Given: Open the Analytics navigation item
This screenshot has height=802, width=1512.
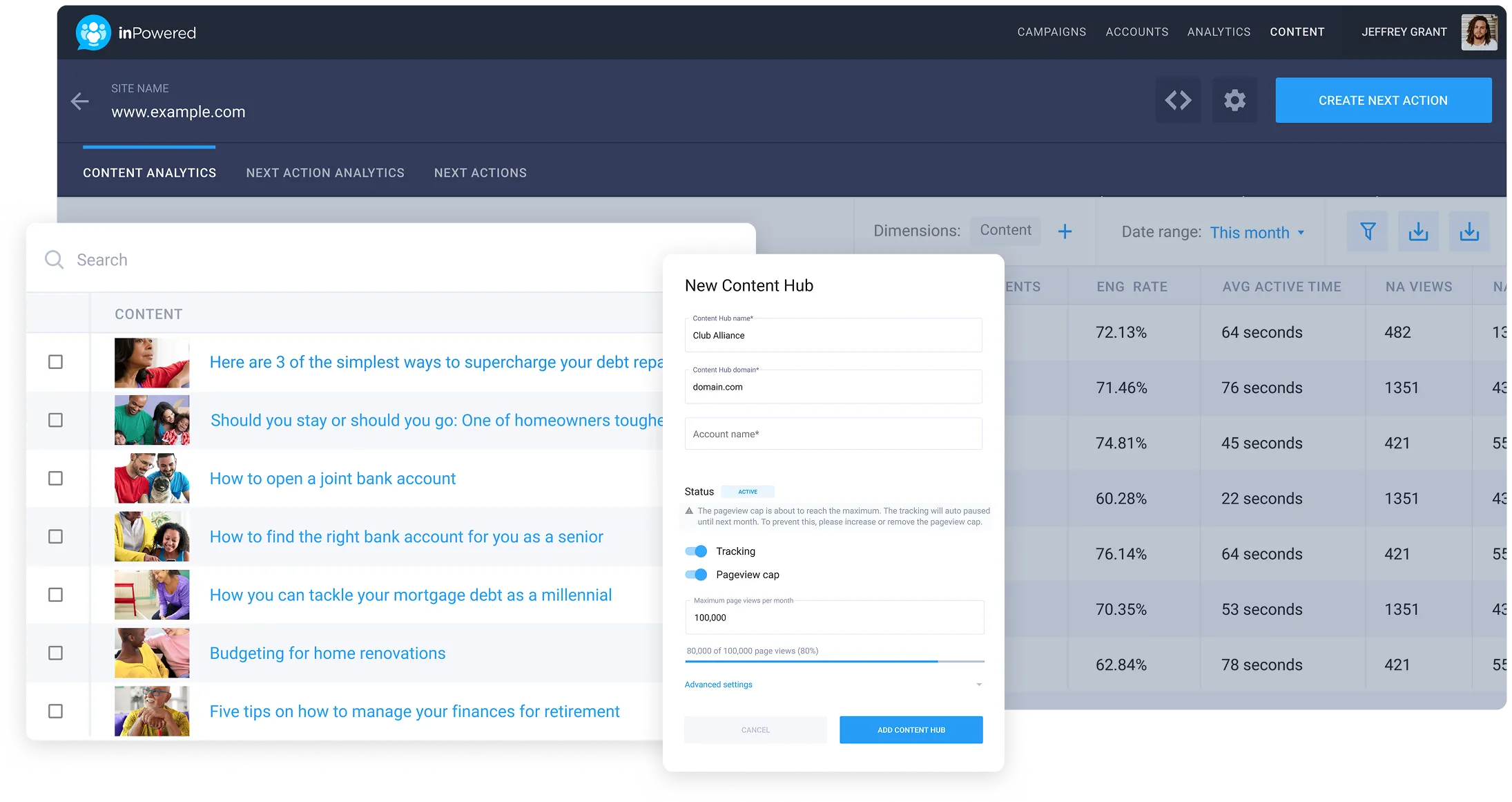Looking at the screenshot, I should 1219,32.
